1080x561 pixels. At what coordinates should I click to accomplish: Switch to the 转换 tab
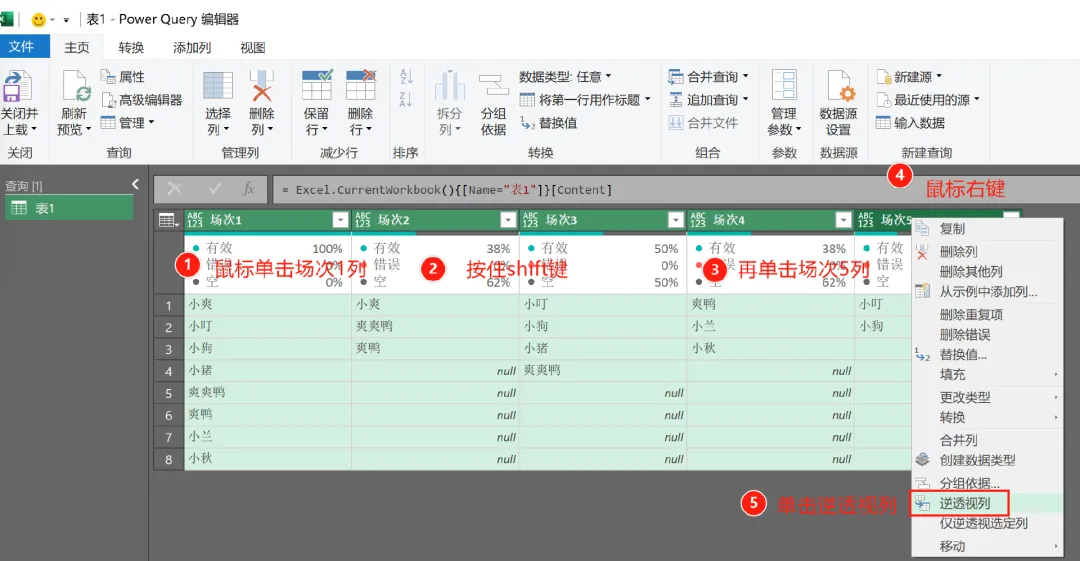click(131, 47)
